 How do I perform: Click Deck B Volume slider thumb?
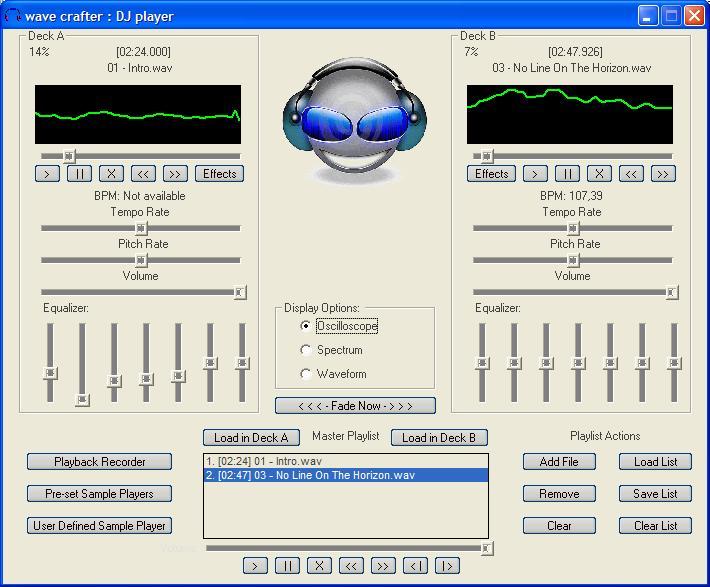pos(672,293)
